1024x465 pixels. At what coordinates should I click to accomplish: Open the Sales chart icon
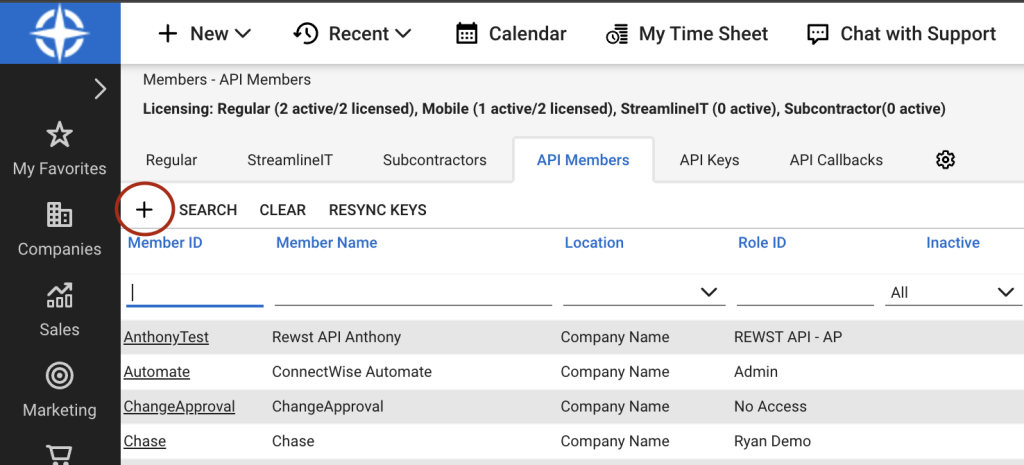tap(59, 295)
